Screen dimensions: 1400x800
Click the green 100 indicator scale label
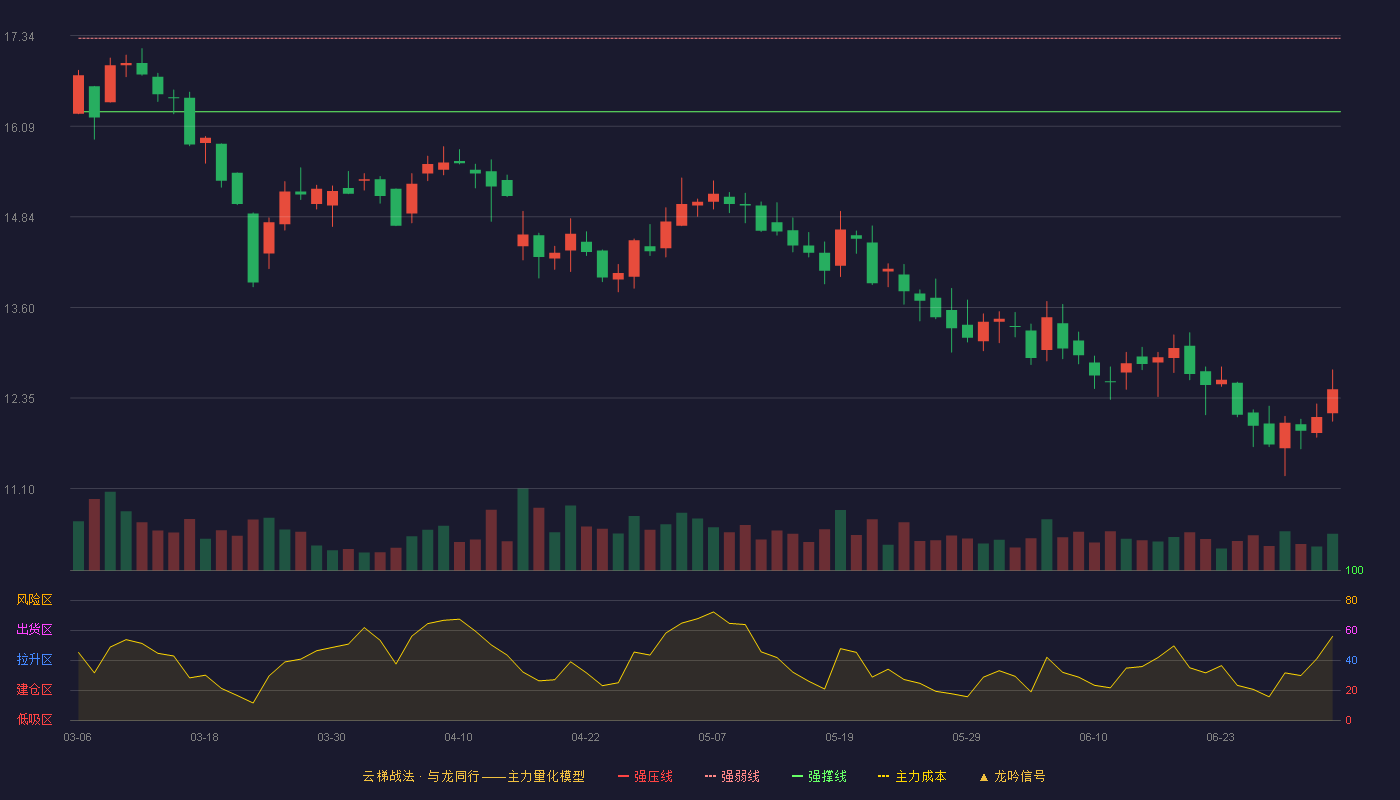point(1355,571)
